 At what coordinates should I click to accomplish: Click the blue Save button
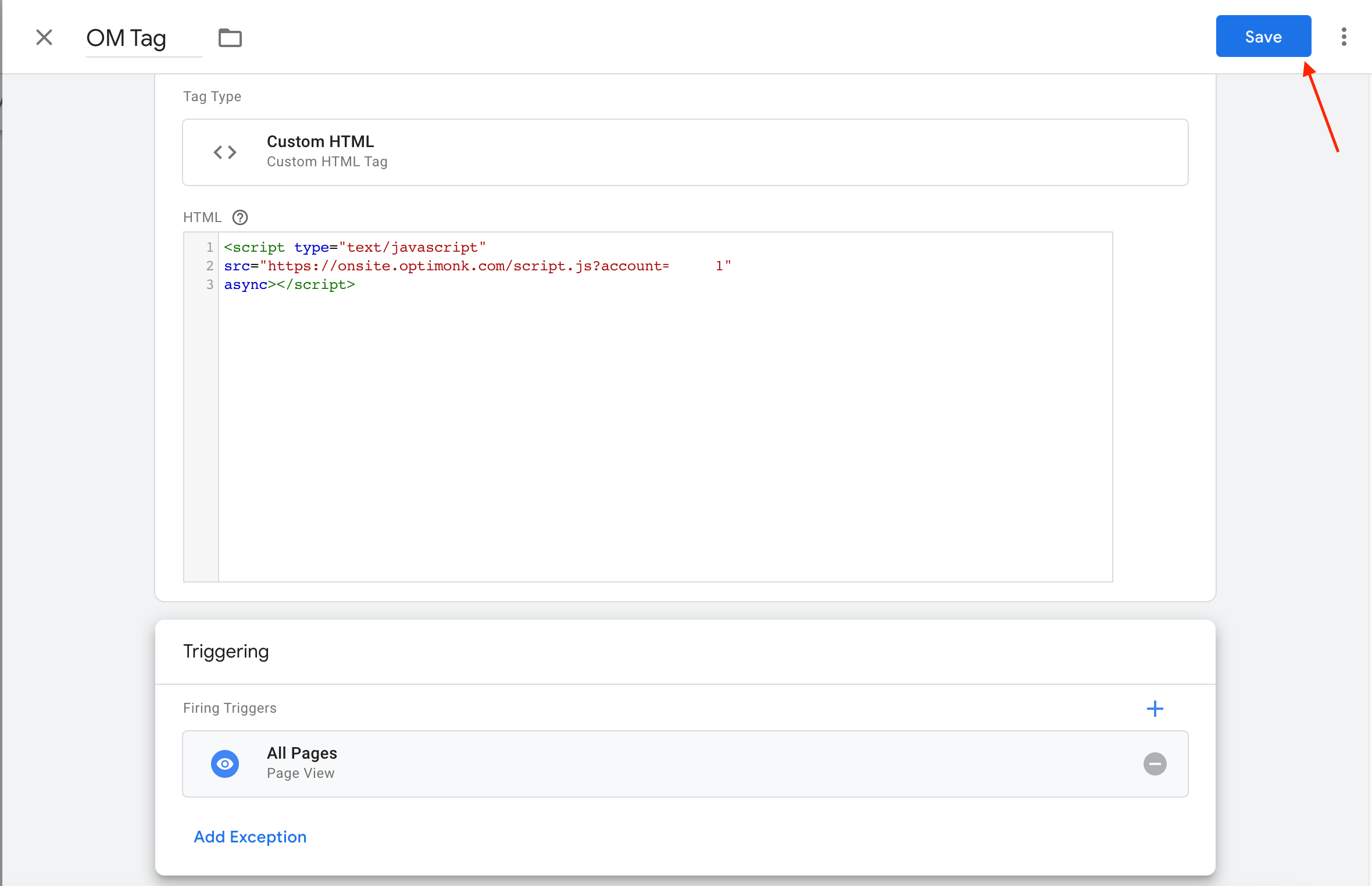coord(1263,36)
